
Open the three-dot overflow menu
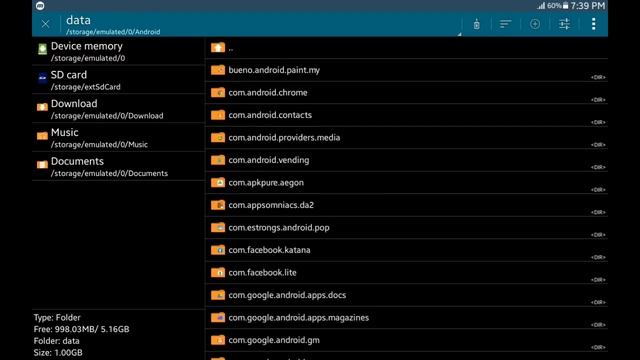pos(593,24)
